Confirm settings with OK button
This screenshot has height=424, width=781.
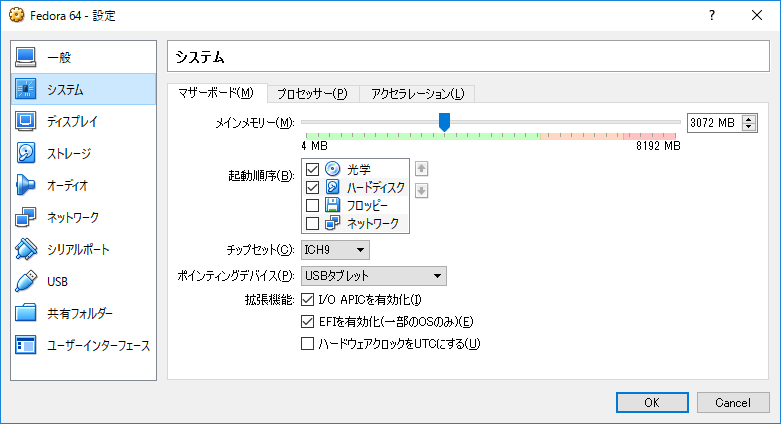point(652,403)
